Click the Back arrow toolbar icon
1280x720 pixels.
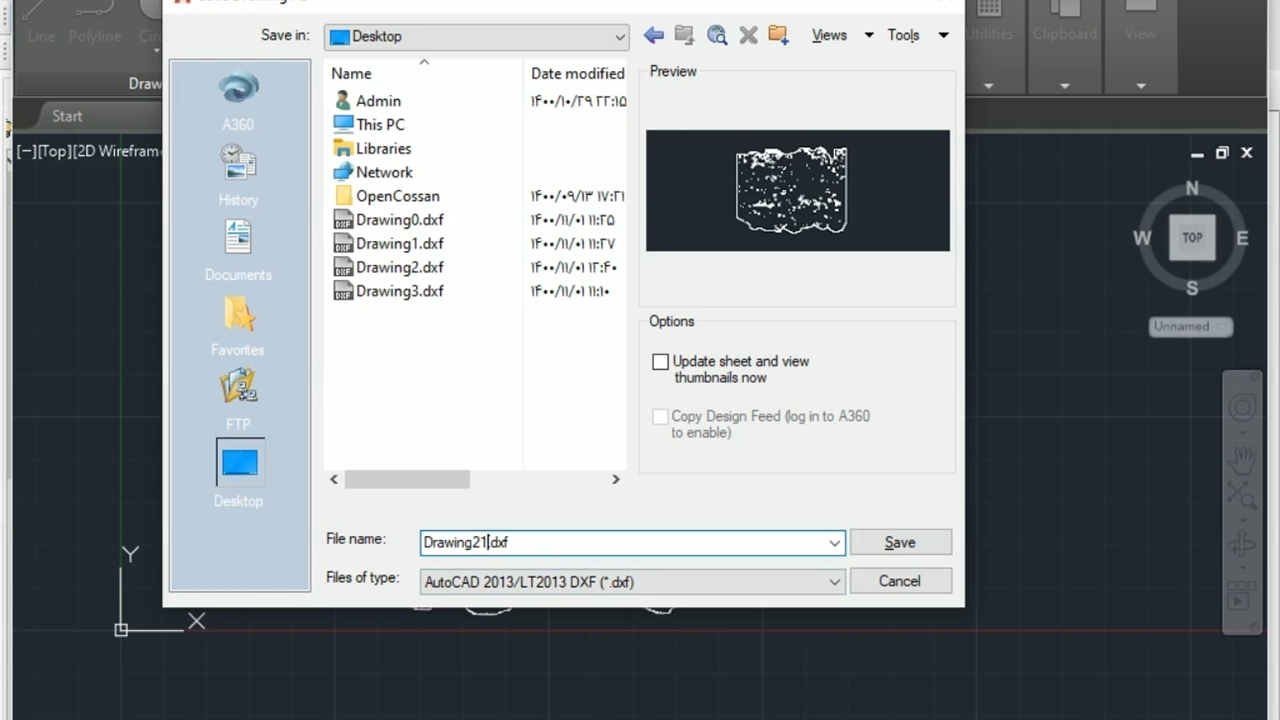(654, 36)
